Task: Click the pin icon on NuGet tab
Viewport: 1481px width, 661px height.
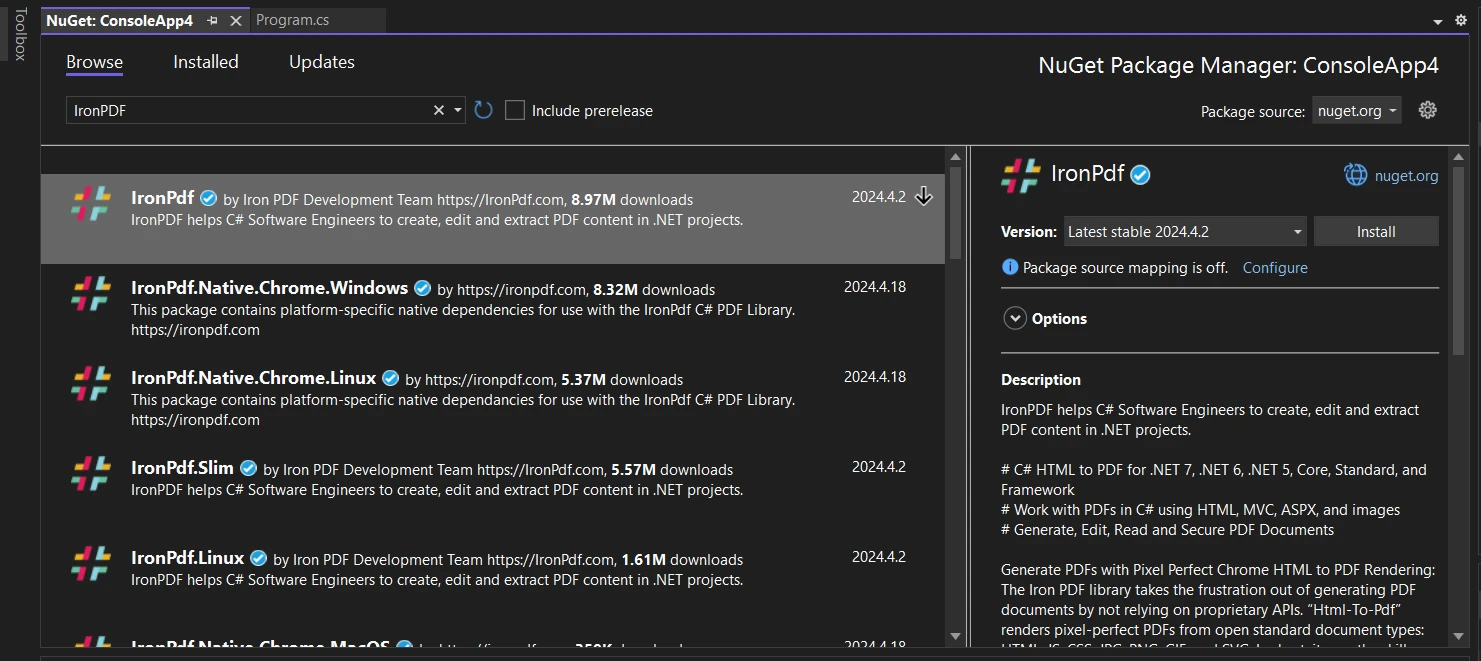Action: tap(212, 20)
